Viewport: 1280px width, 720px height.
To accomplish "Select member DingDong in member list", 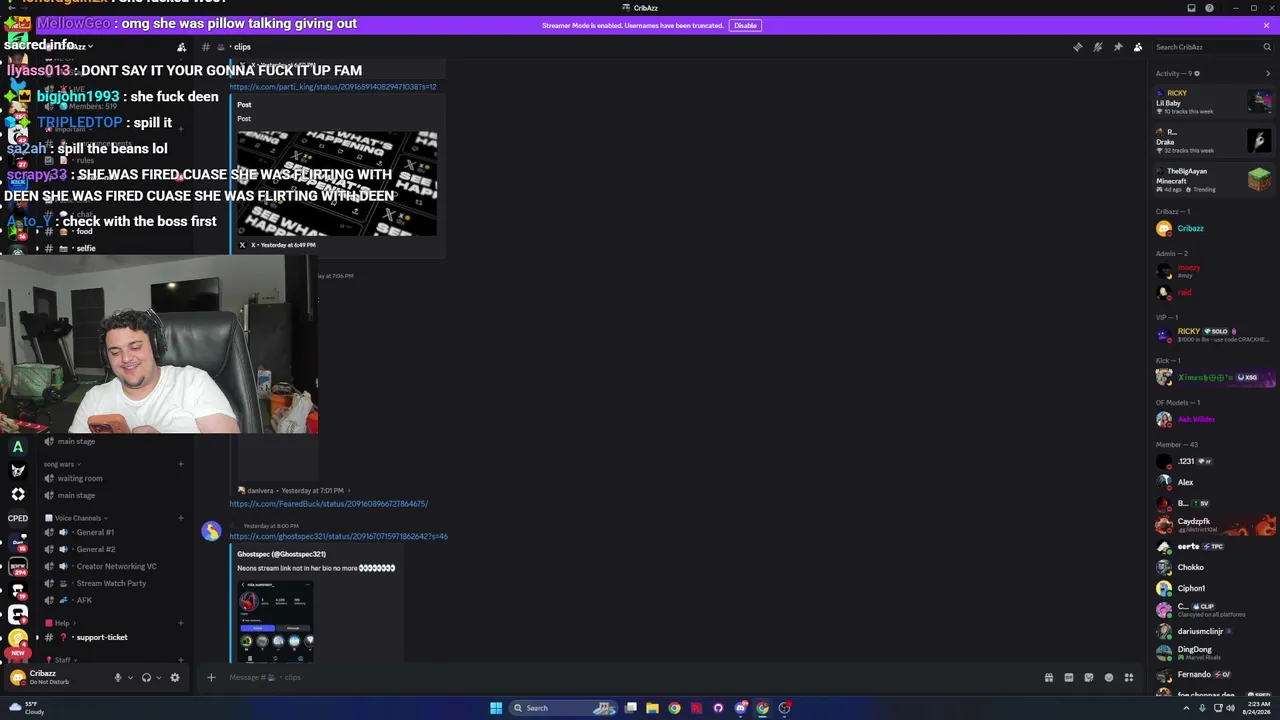I will click(x=1214, y=652).
